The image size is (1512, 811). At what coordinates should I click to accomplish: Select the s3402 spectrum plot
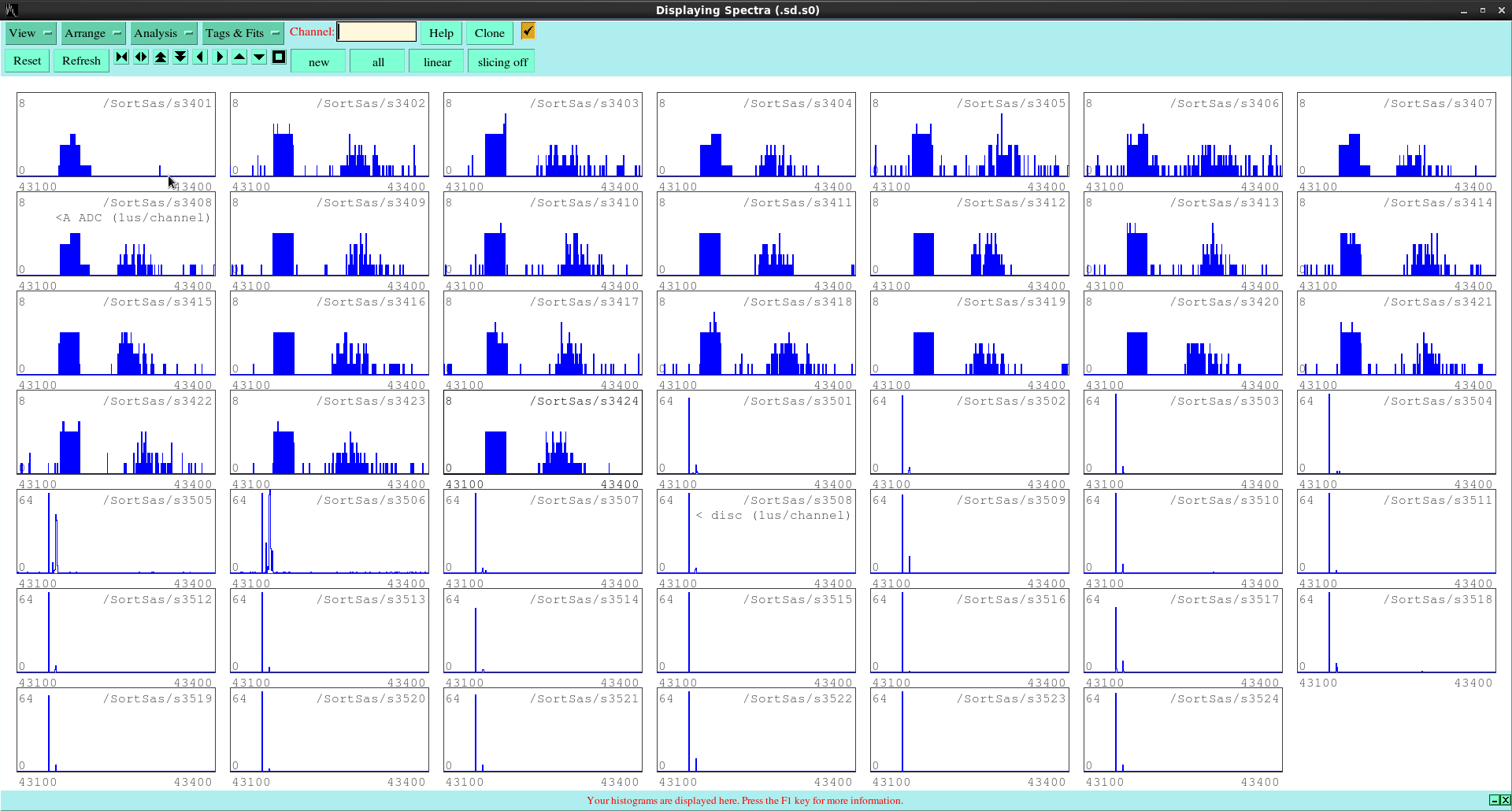(x=329, y=135)
